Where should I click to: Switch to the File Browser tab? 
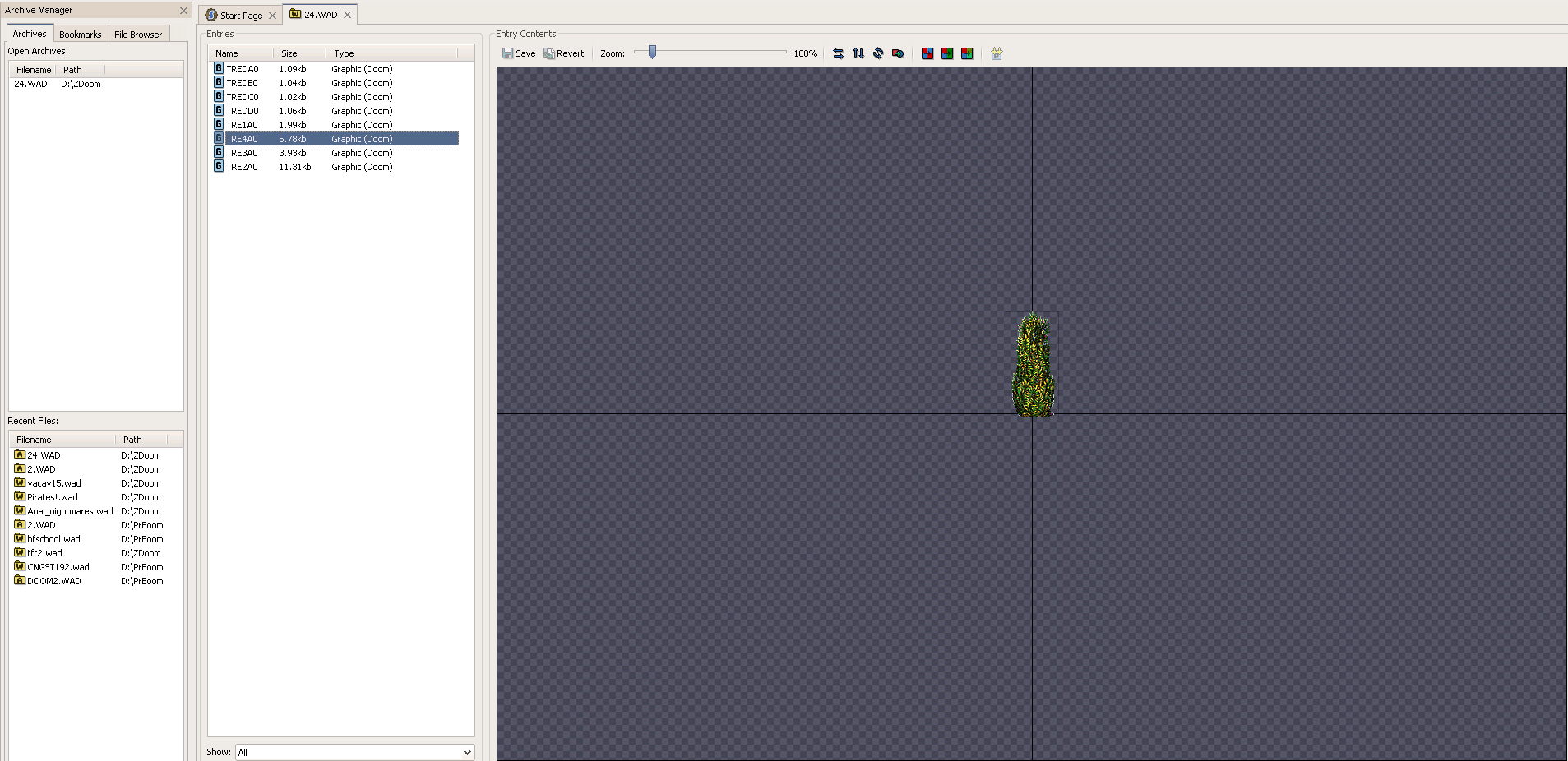[x=138, y=35]
